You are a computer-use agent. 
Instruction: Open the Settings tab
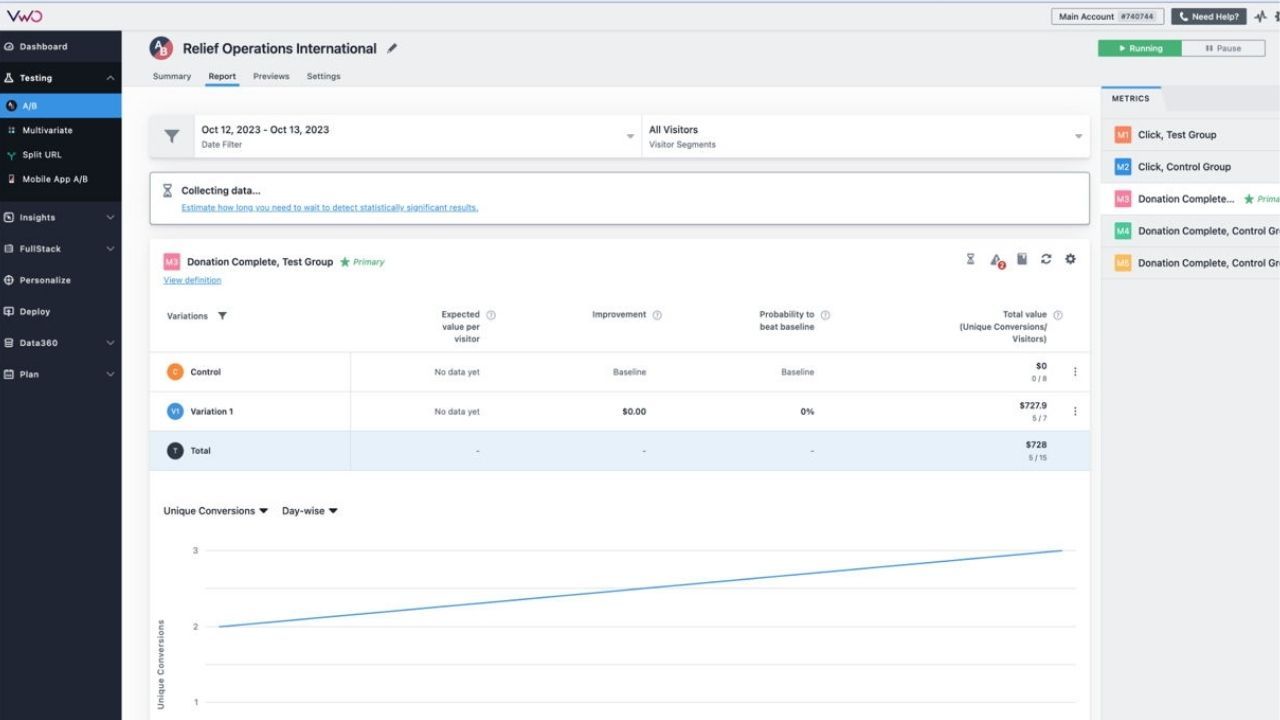click(323, 76)
